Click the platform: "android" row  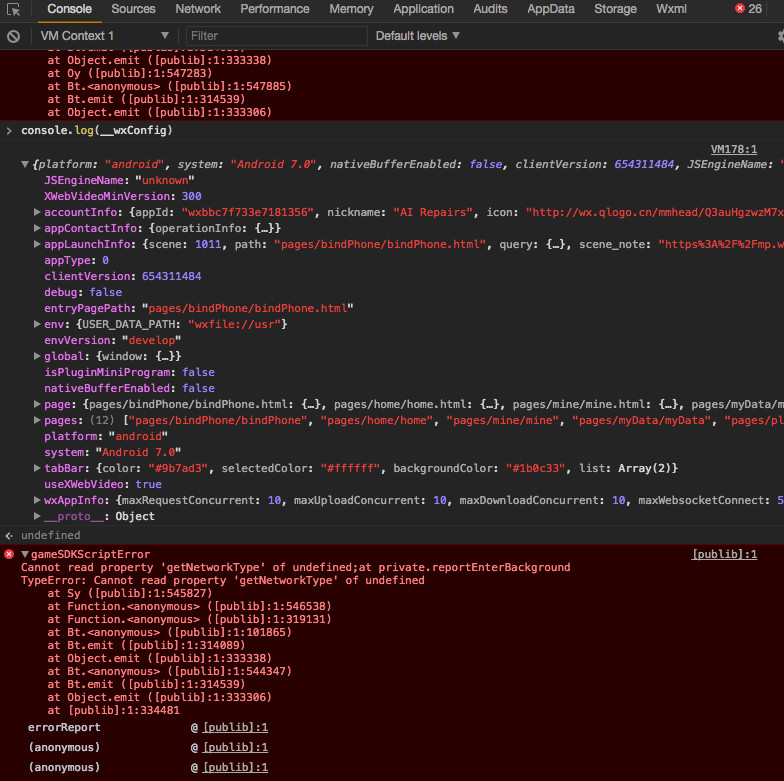coord(106,436)
